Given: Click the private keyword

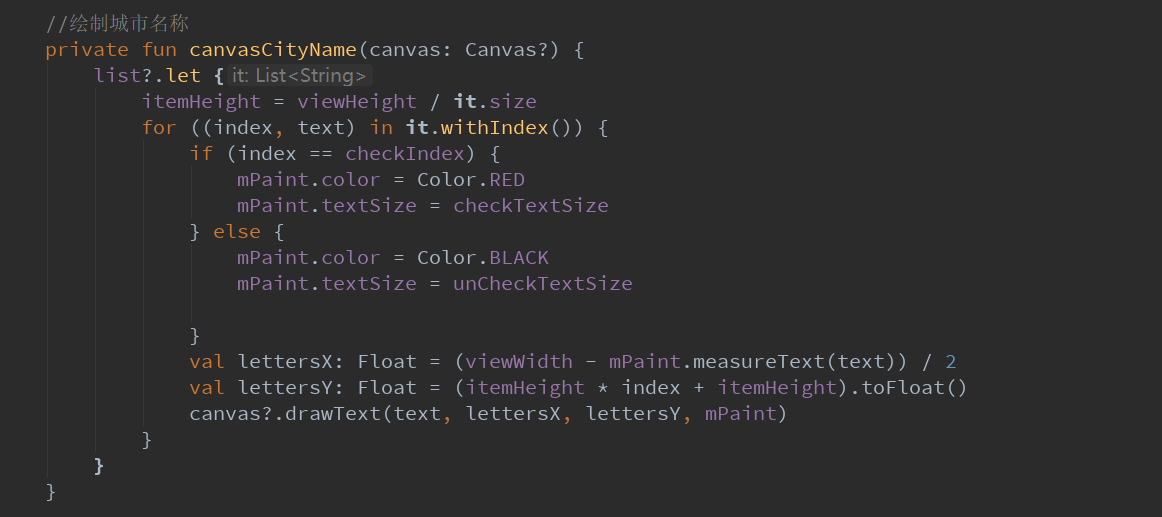Looking at the screenshot, I should point(86,49).
